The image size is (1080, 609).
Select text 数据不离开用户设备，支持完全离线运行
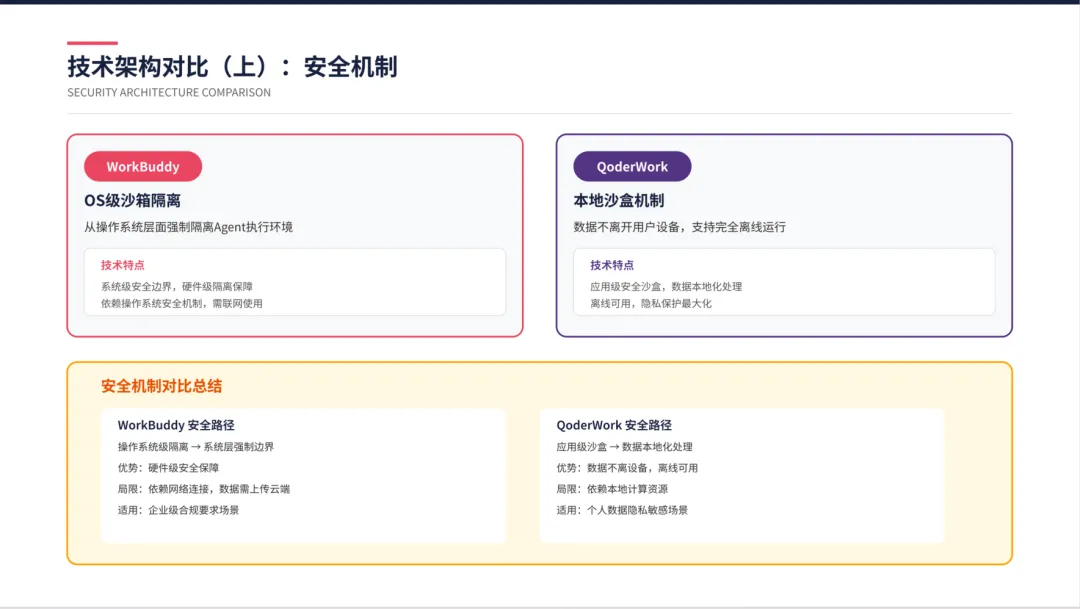pos(679,227)
